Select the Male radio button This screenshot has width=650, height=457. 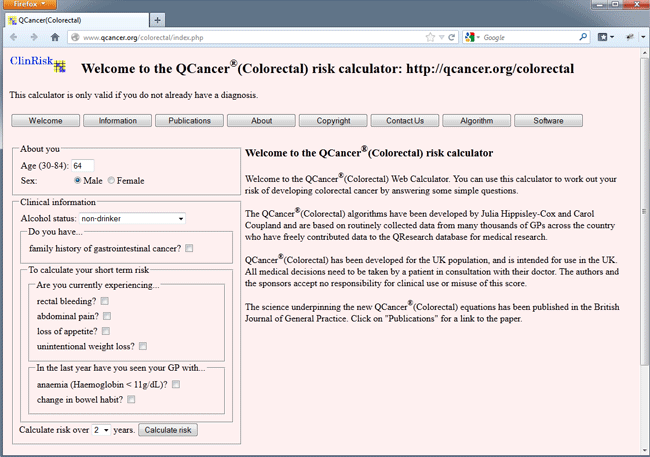[78, 180]
